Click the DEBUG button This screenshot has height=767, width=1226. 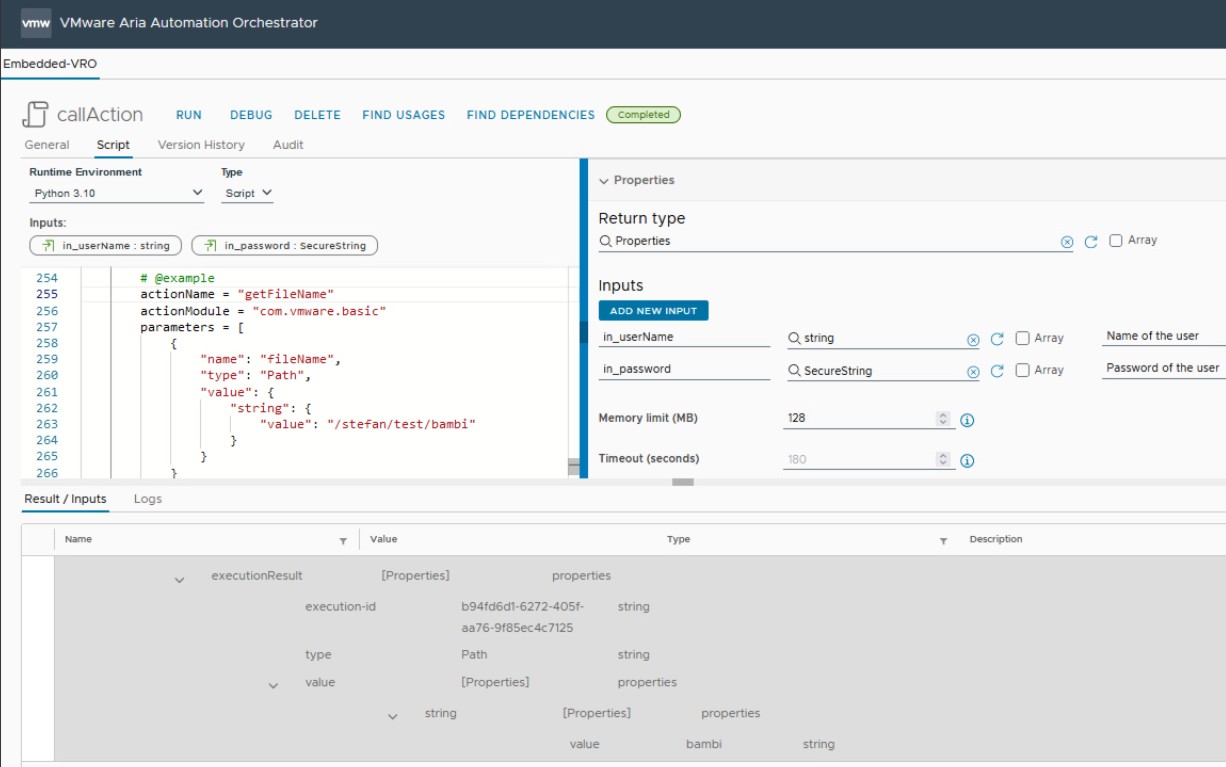pos(251,115)
